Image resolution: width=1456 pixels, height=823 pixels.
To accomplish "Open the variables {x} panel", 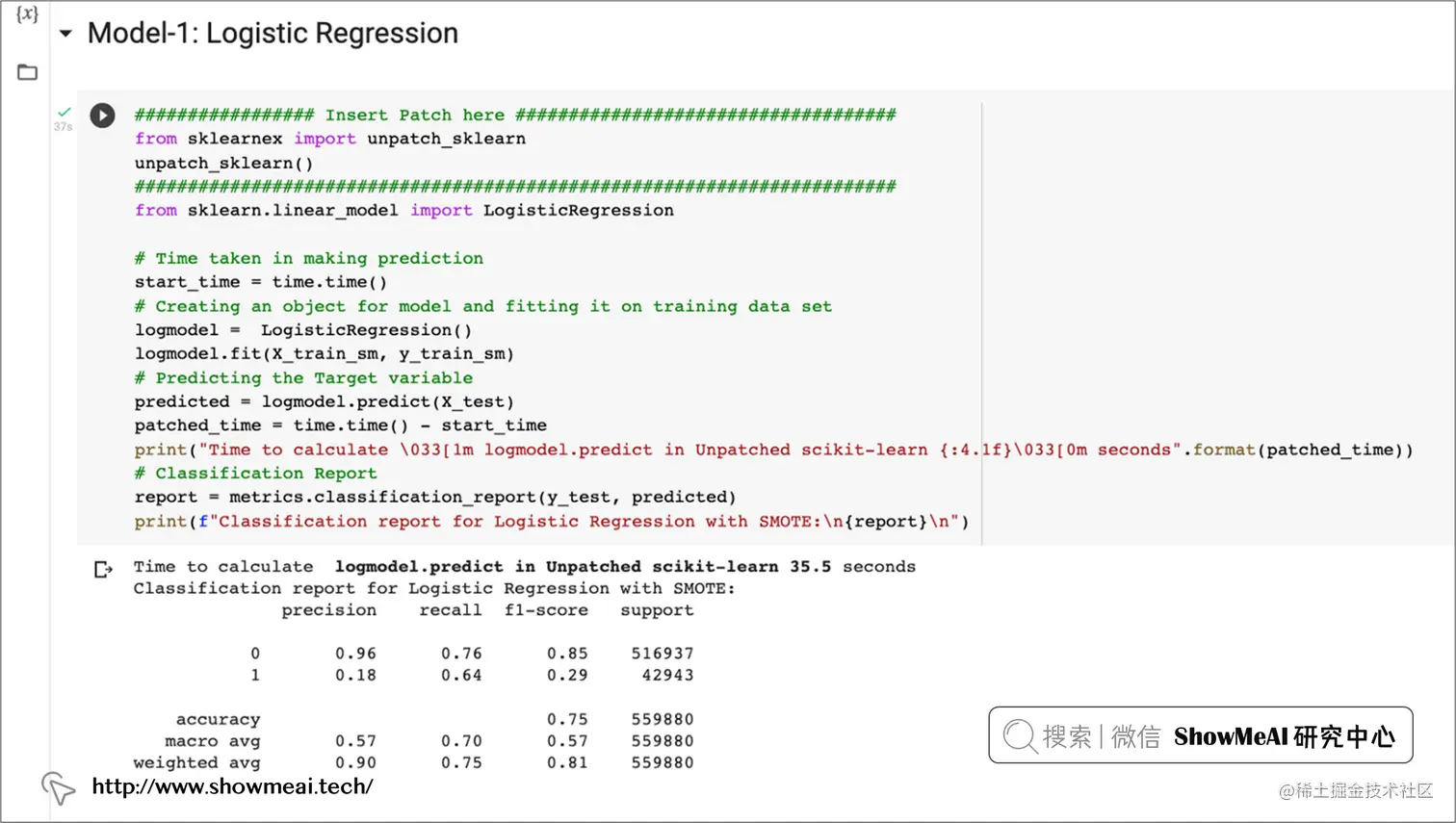I will coord(27,14).
